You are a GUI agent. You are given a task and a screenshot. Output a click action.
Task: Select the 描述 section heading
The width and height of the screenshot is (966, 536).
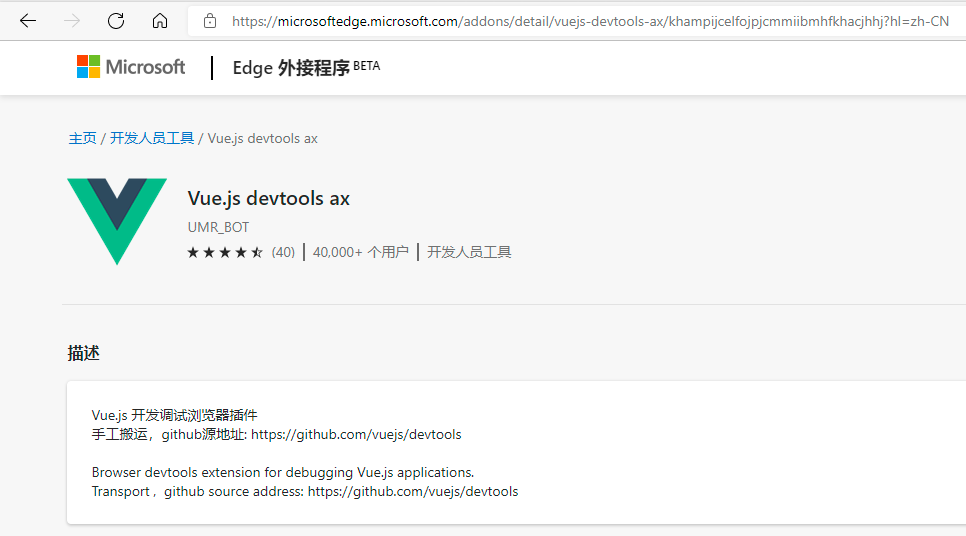(83, 353)
